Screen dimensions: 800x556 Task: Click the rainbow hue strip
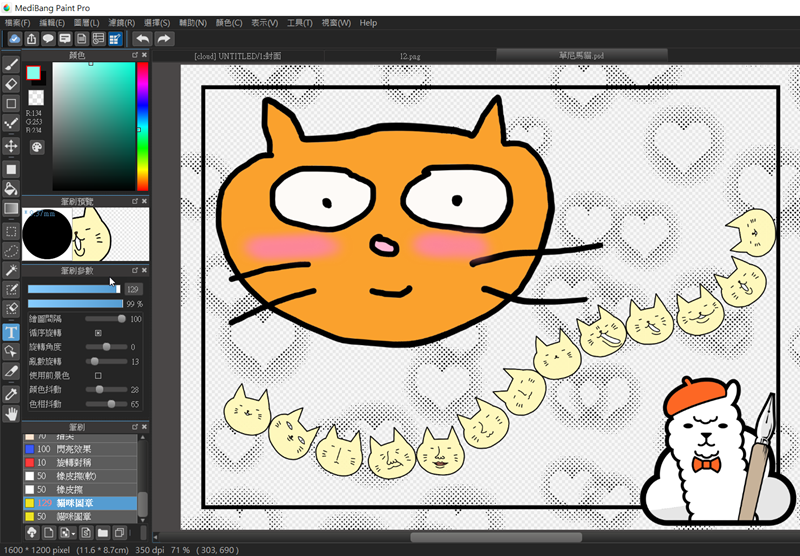tap(142, 125)
